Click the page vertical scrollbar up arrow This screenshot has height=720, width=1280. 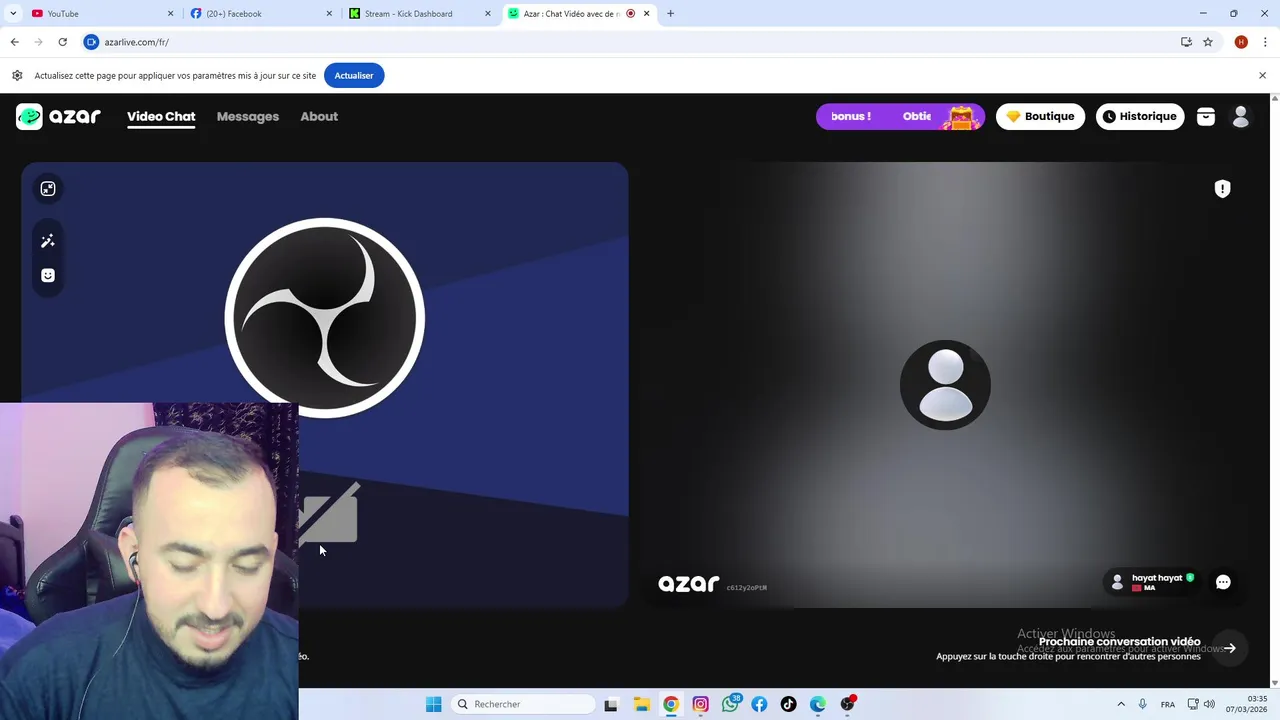click(1274, 99)
